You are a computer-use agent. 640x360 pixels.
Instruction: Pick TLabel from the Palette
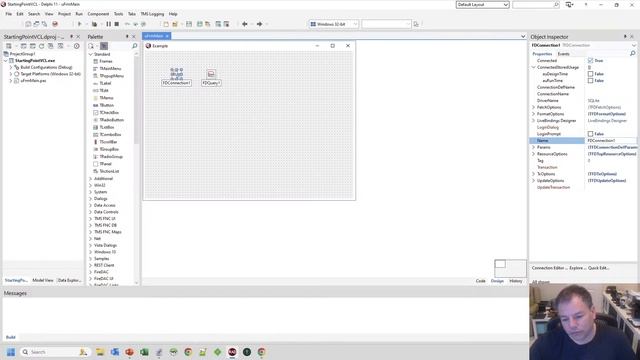102,83
